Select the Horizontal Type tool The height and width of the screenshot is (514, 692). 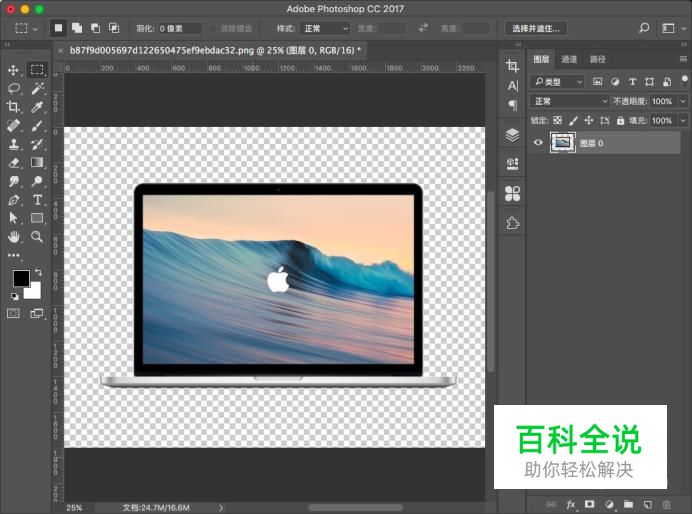point(37,200)
